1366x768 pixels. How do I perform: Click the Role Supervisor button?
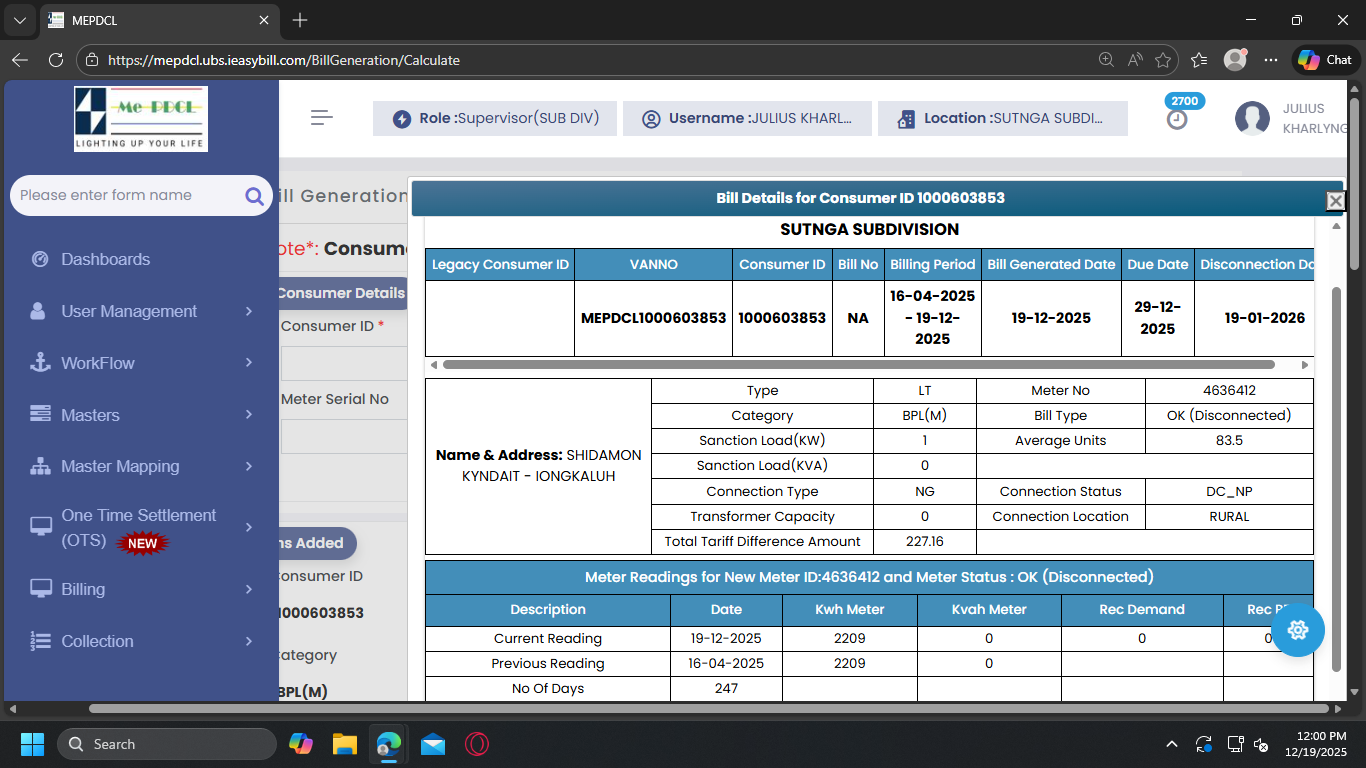(x=495, y=118)
